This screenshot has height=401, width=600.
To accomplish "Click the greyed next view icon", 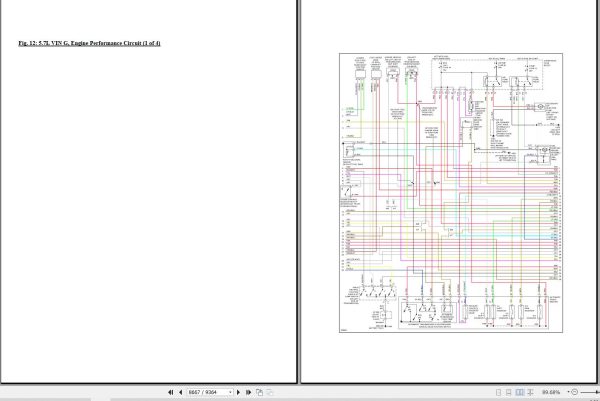I will [270, 392].
